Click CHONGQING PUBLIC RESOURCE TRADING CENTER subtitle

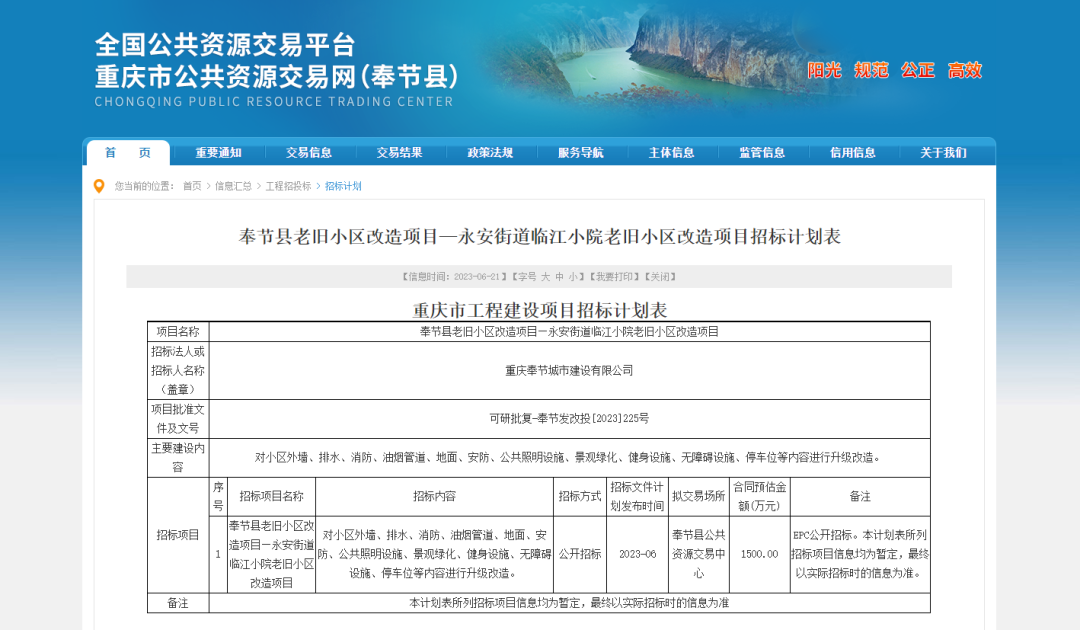pos(273,102)
